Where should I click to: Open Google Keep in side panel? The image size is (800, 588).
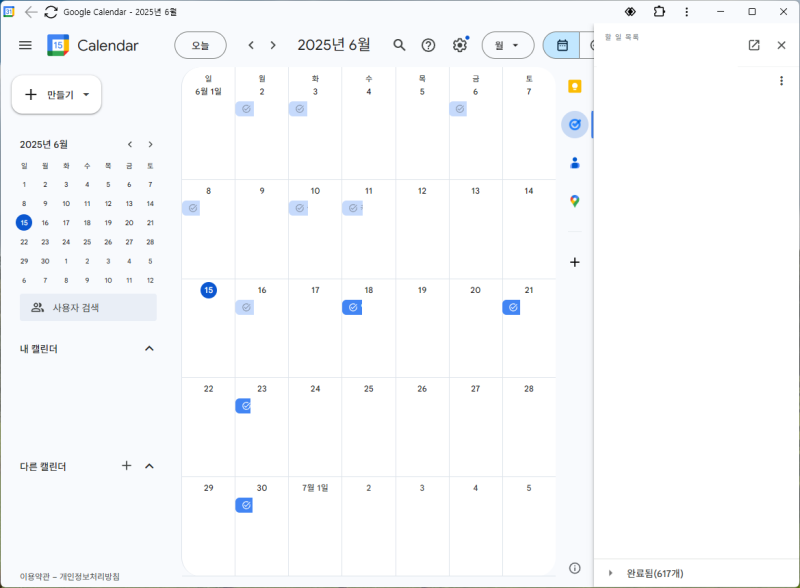[574, 86]
